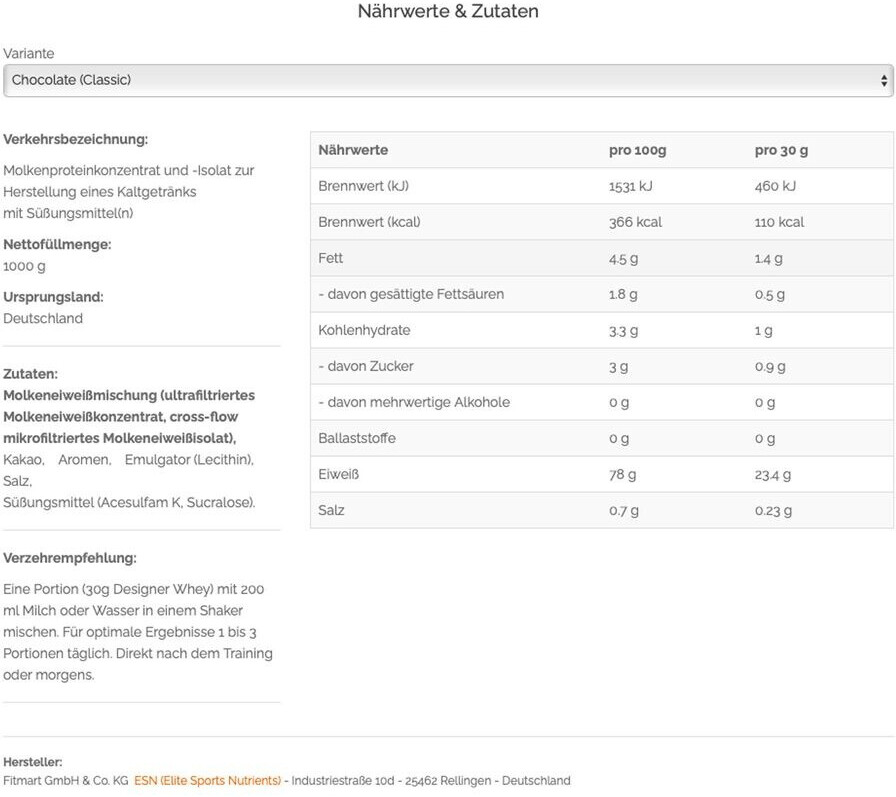Viewport: 896px width, 797px height.
Task: Open the Variante dropdown showing Chocolate (Classic)
Action: (x=448, y=80)
